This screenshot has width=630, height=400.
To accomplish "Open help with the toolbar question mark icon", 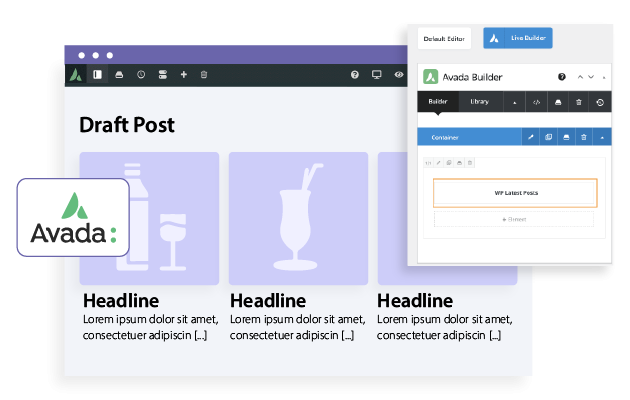I will coord(355,74).
